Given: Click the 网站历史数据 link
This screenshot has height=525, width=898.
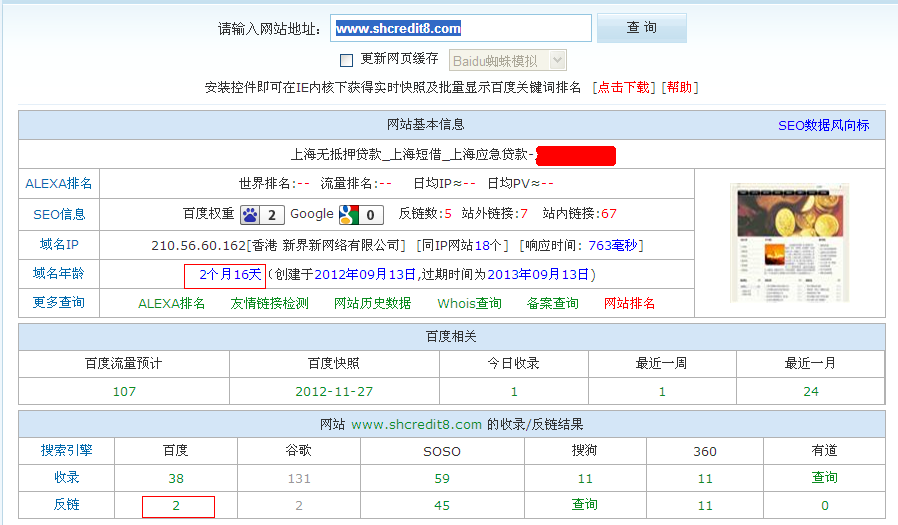Looking at the screenshot, I should [x=372, y=303].
